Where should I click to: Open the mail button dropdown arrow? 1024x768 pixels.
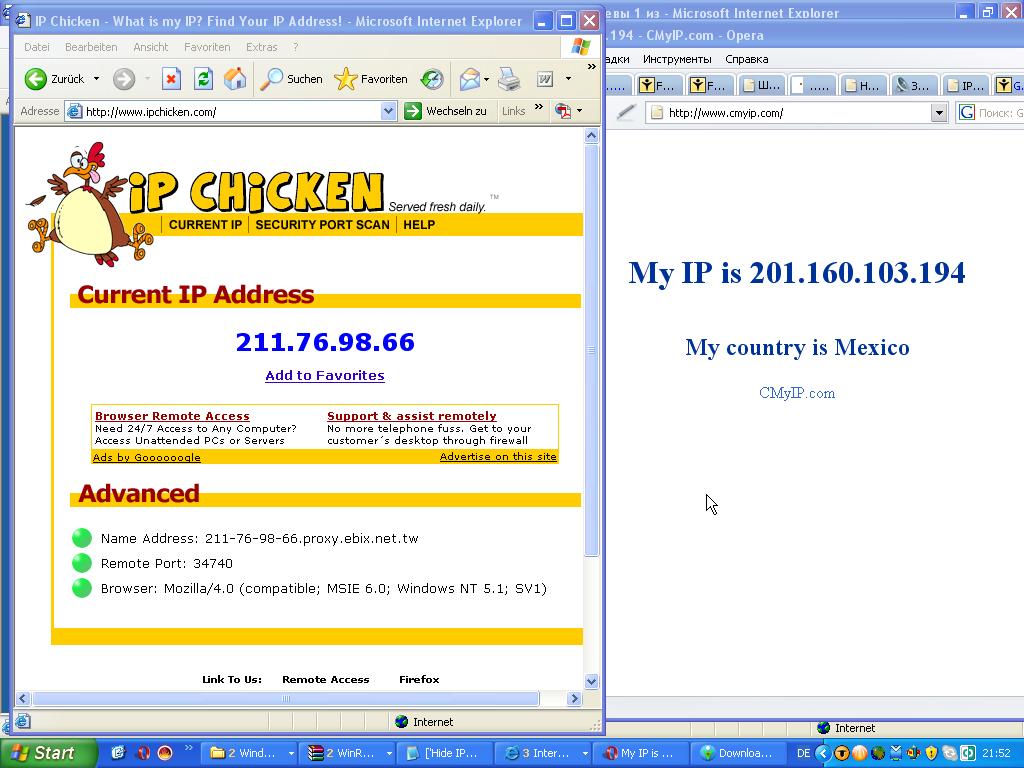point(487,80)
